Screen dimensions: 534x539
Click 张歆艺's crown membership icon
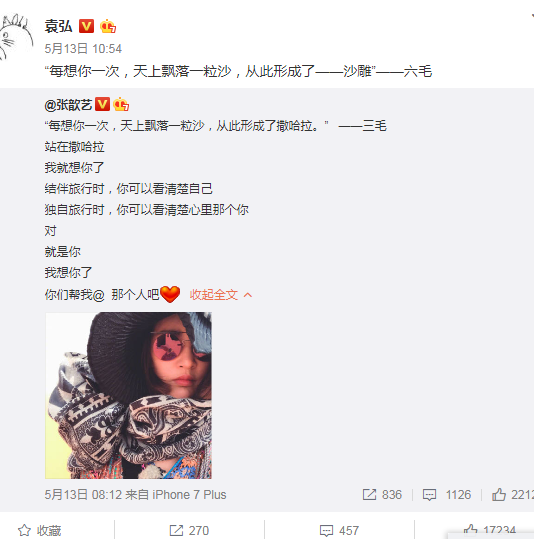pyautogui.click(x=121, y=104)
